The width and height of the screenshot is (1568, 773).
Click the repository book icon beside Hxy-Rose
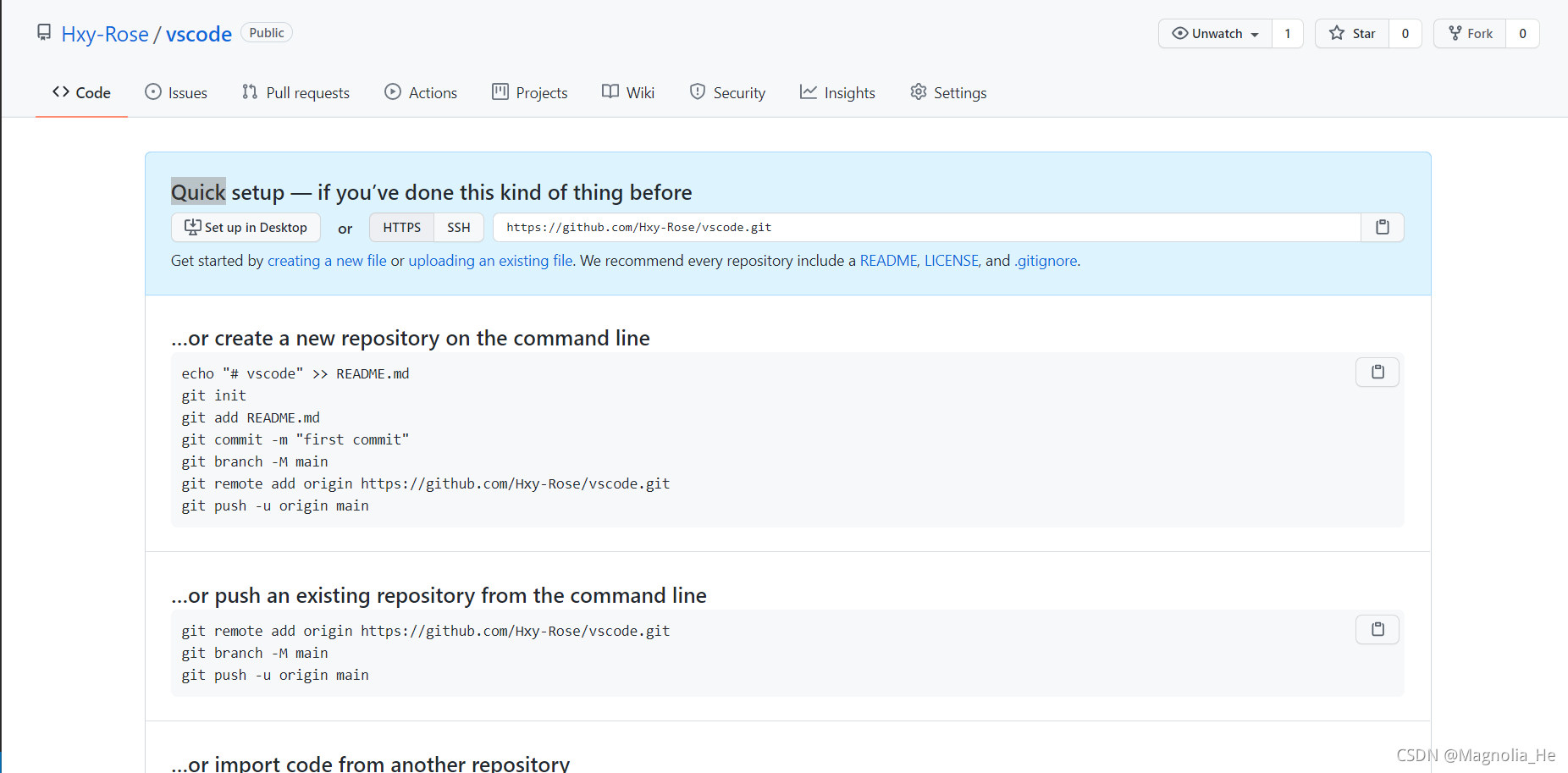44,33
